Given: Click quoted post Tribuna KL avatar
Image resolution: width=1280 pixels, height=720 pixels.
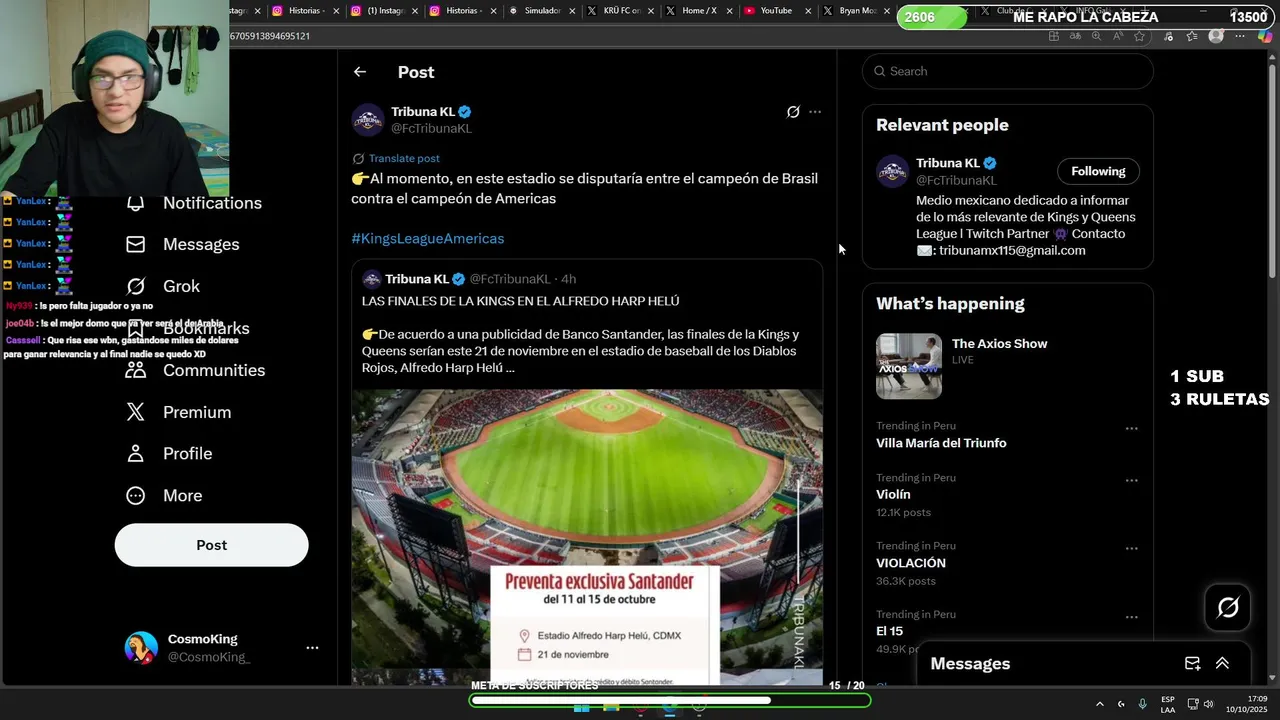Looking at the screenshot, I should (x=372, y=279).
